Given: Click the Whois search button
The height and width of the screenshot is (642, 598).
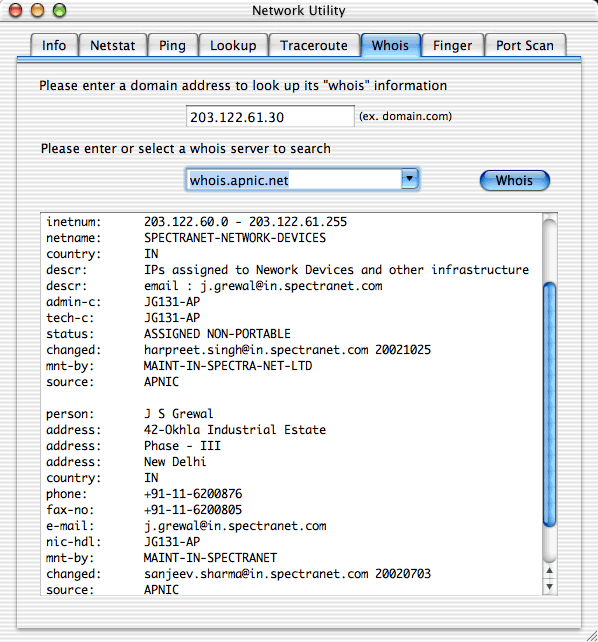Looking at the screenshot, I should click(515, 181).
